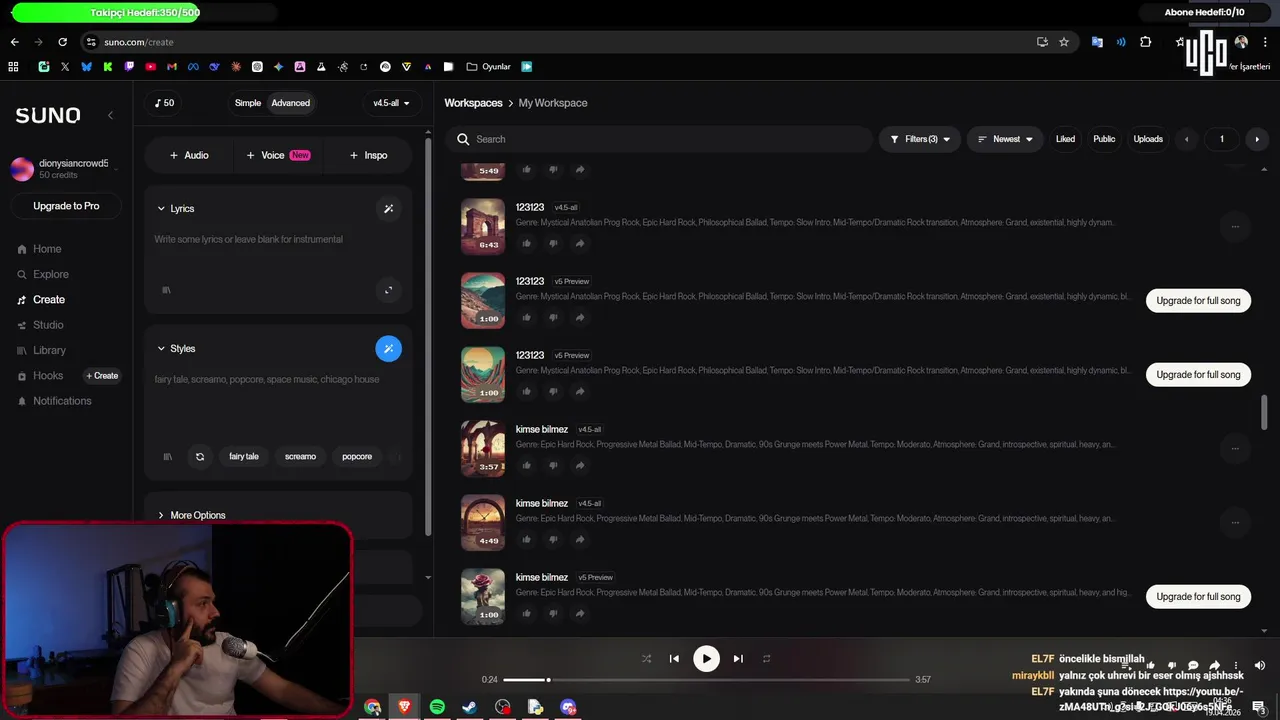Toggle the Liked filter

1065,139
